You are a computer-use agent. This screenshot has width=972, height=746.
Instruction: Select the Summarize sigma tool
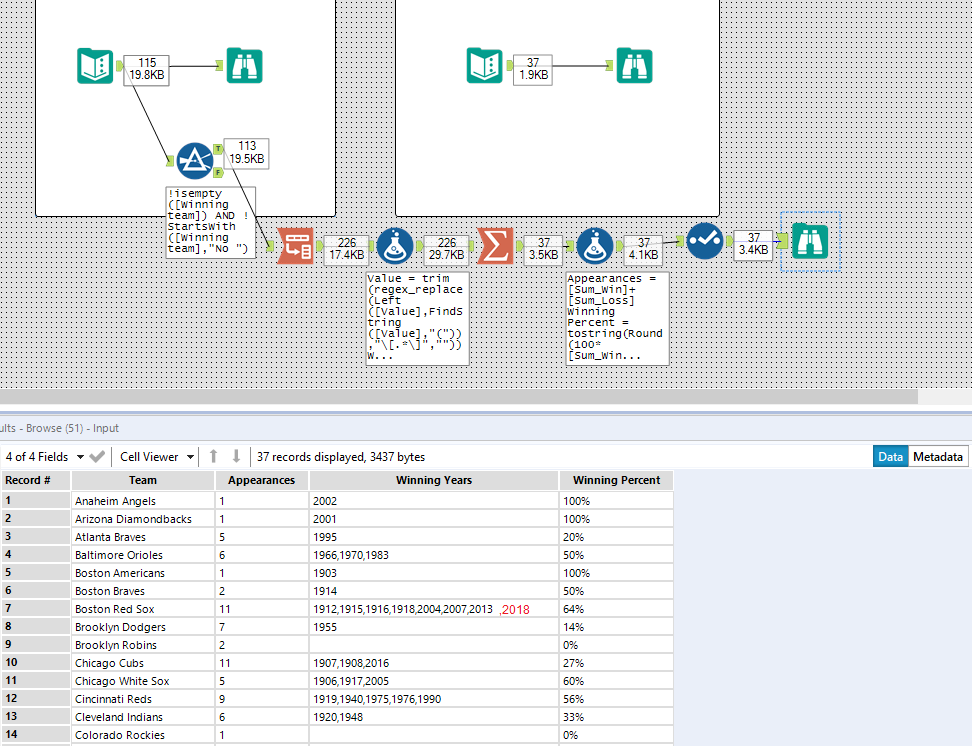click(495, 245)
